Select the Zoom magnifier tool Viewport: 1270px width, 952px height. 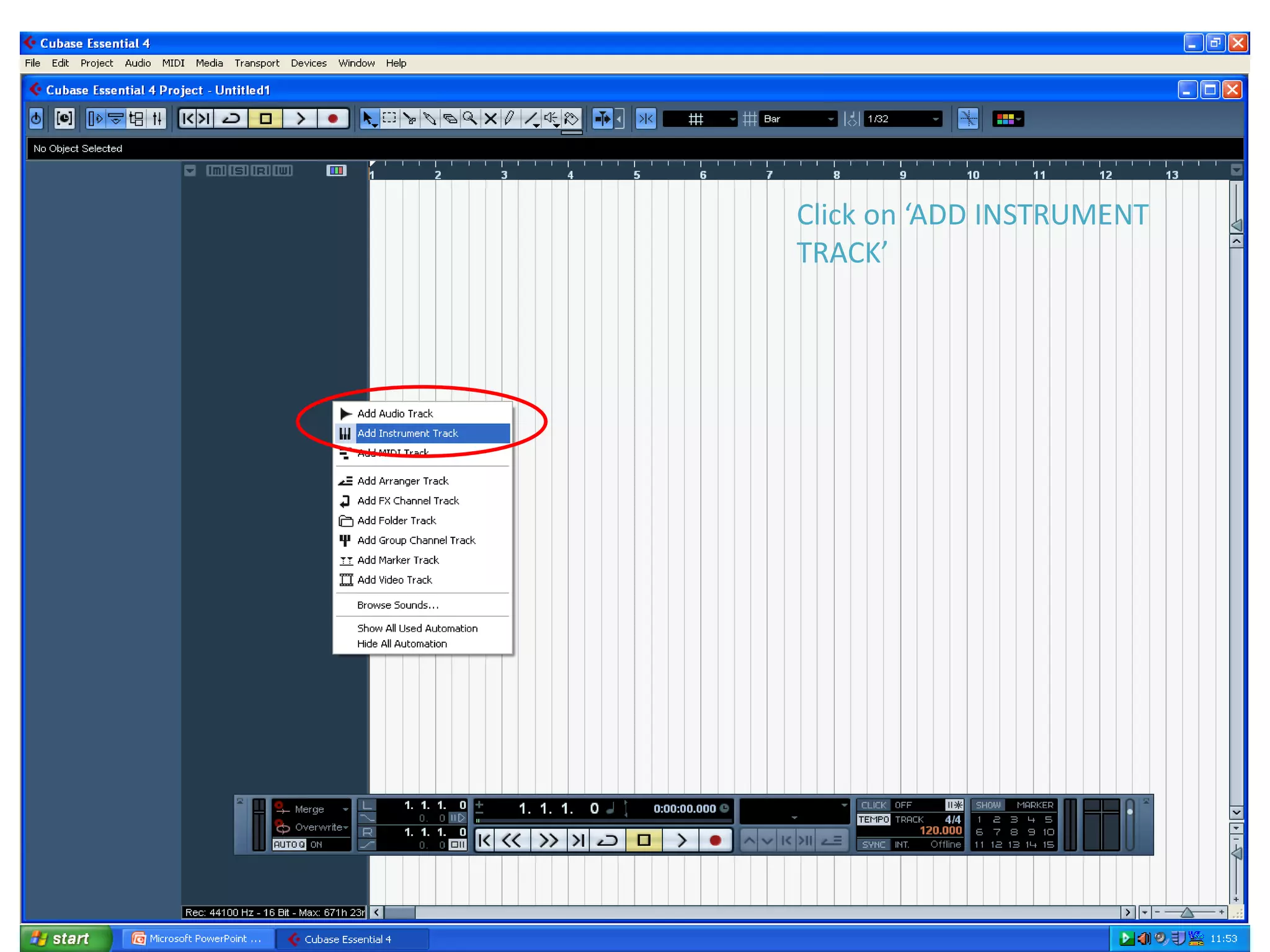470,118
